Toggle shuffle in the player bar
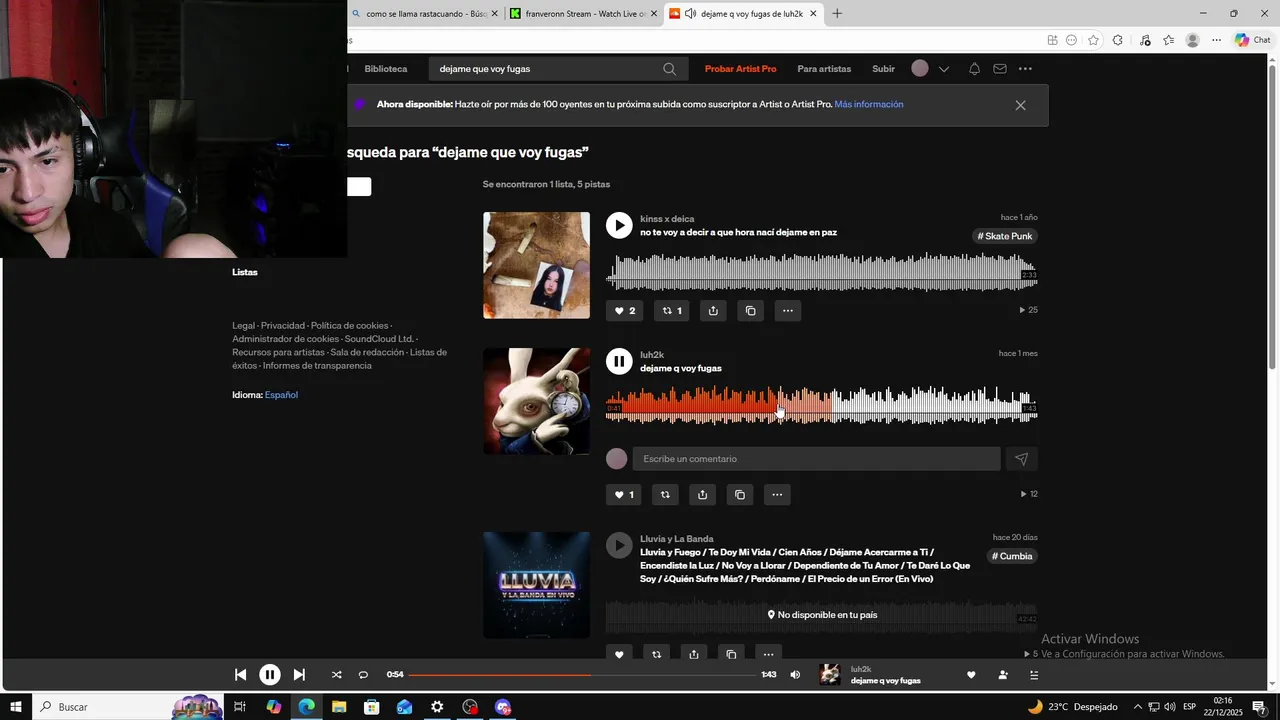This screenshot has height=720, width=1280. [336, 675]
